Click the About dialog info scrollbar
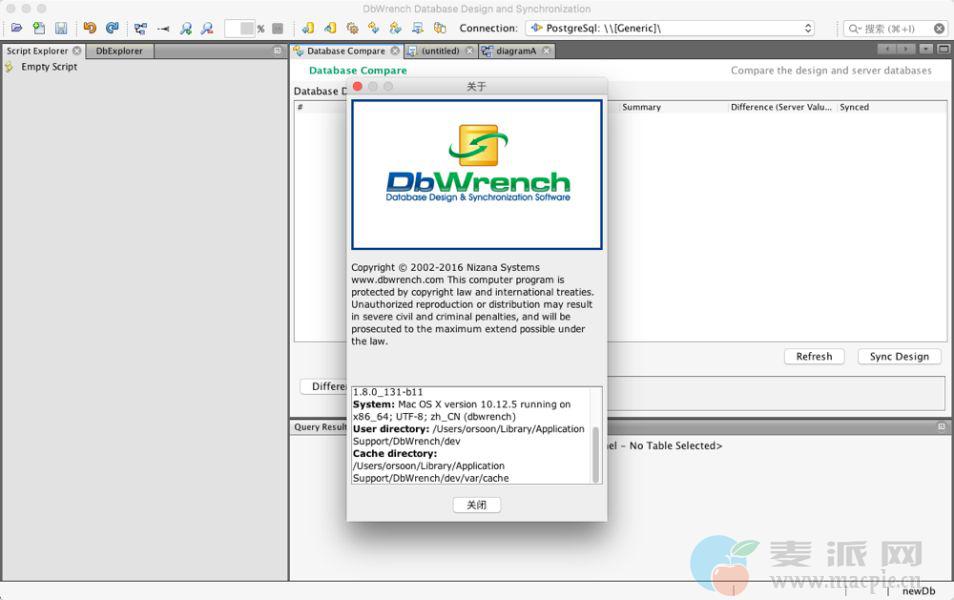 [x=597, y=453]
